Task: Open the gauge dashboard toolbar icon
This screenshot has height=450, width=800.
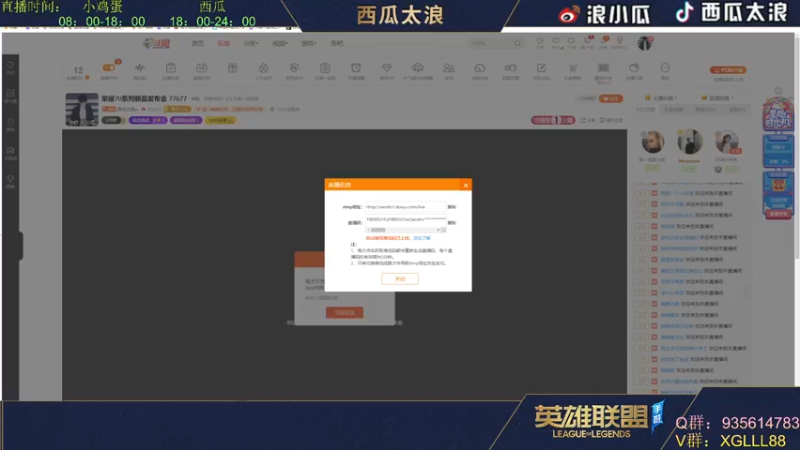Action: click(x=480, y=67)
